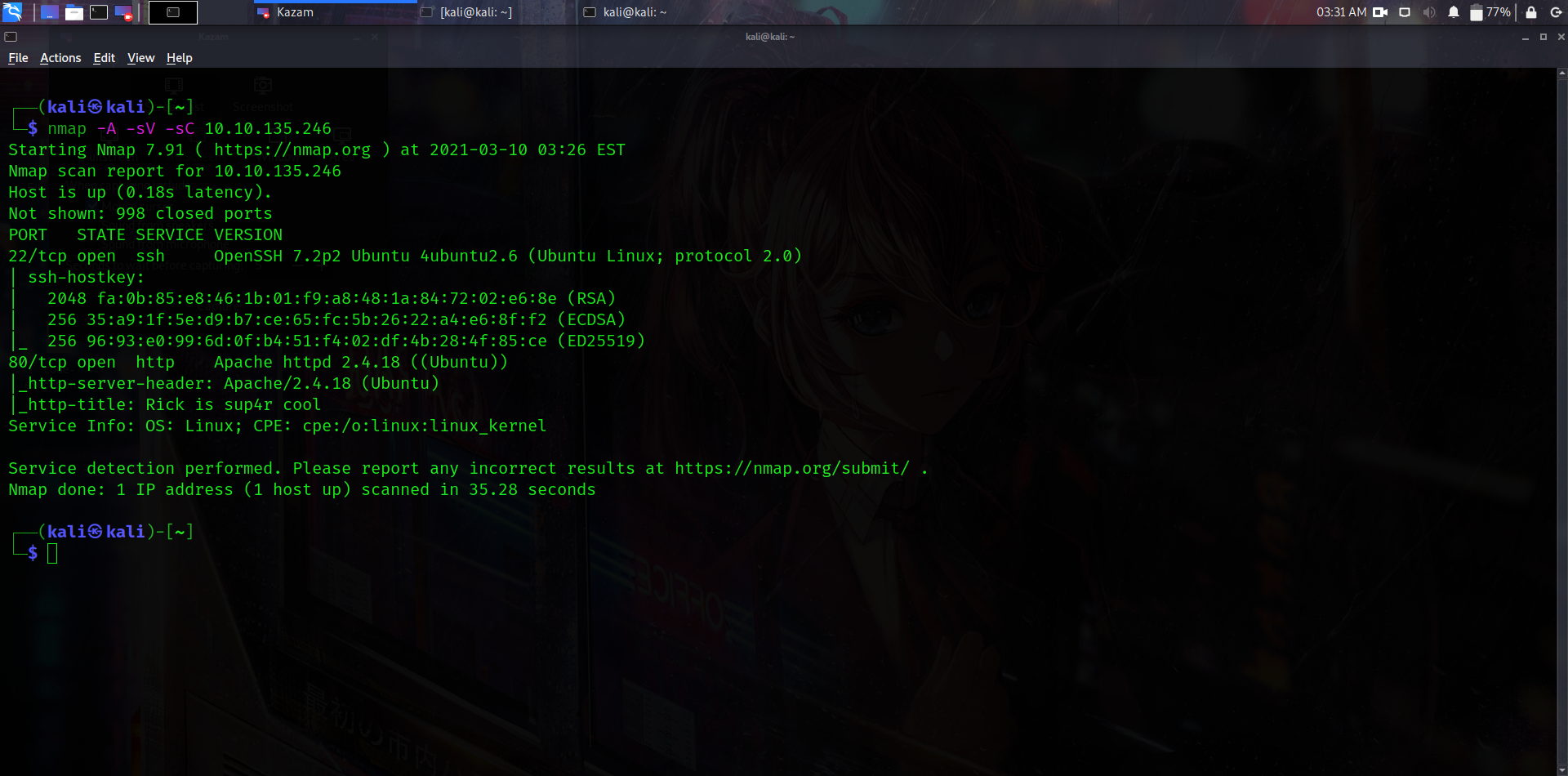
Task: Select the workspace switcher box
Action: click(173, 12)
